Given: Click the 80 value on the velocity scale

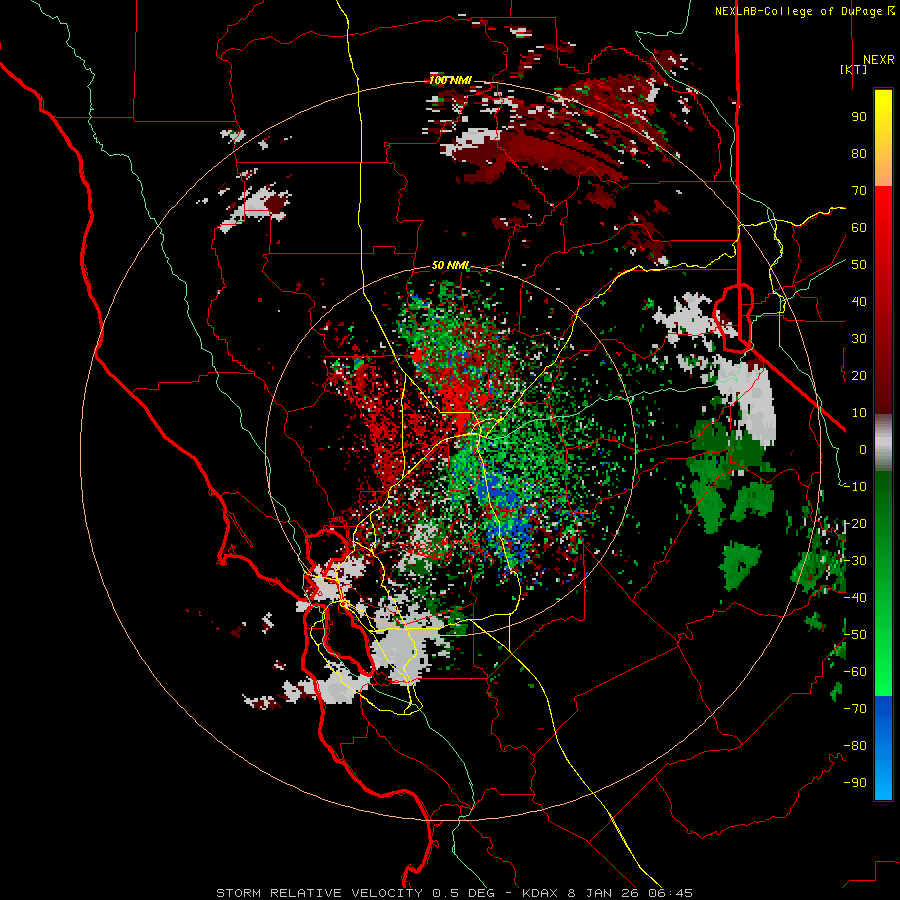Looking at the screenshot, I should click(859, 154).
